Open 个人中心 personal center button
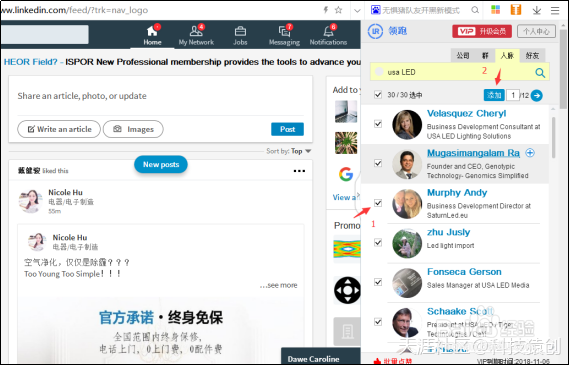 pos(536,32)
